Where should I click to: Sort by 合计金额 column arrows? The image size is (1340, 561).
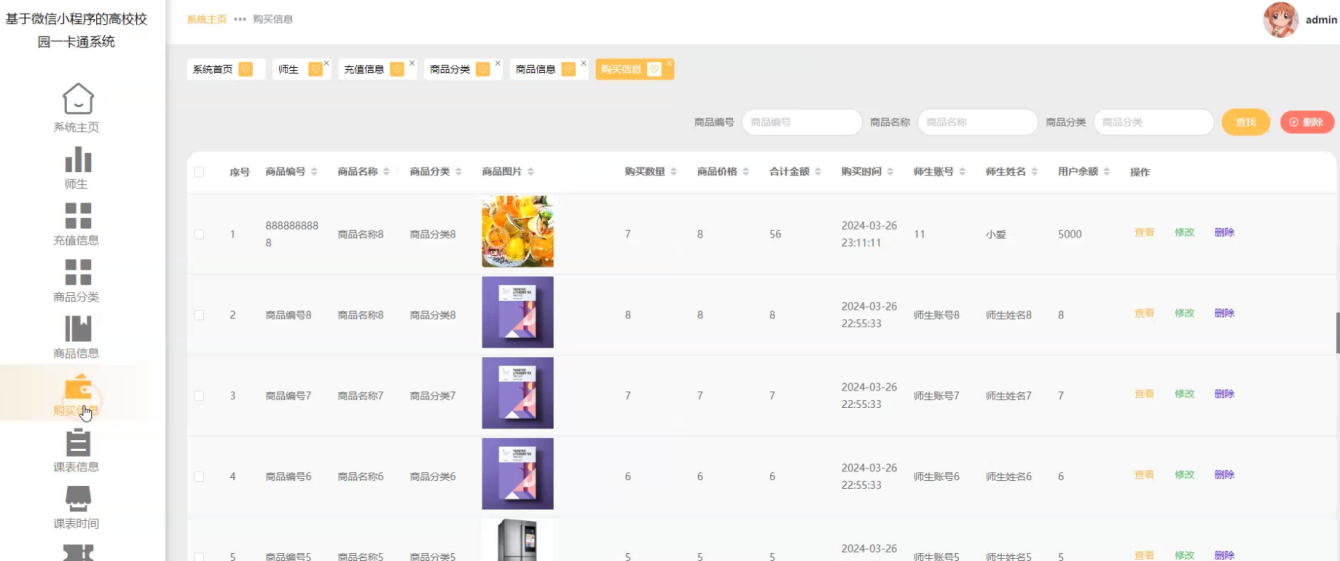pyautogui.click(x=817, y=172)
